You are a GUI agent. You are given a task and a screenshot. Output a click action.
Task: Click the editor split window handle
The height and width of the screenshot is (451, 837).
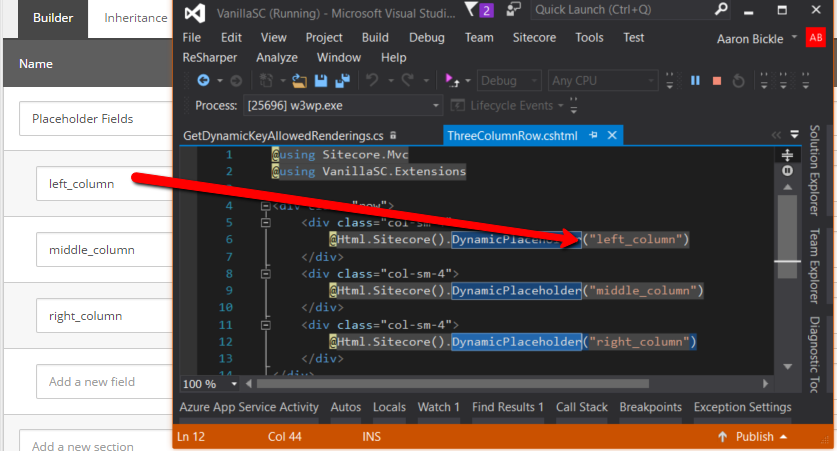(x=787, y=155)
